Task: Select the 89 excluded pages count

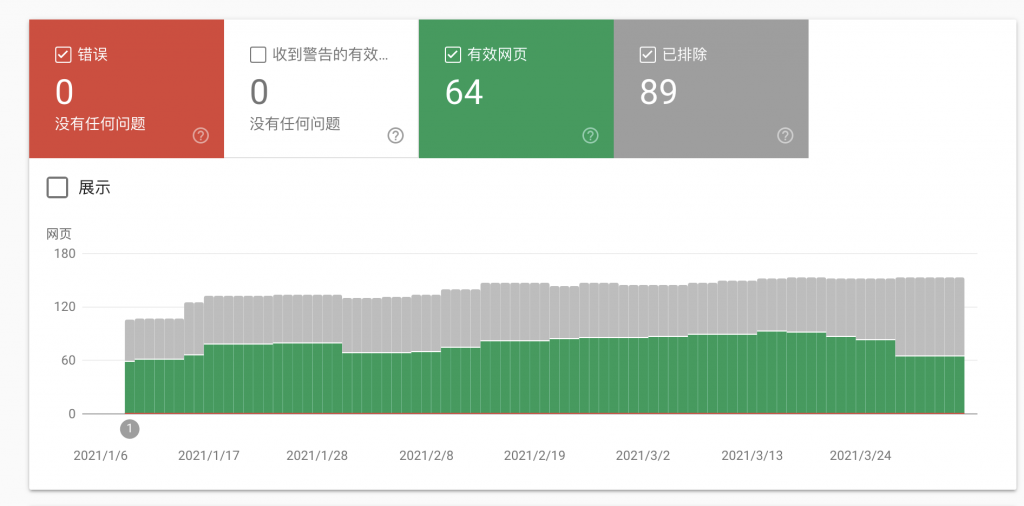Action: [659, 93]
